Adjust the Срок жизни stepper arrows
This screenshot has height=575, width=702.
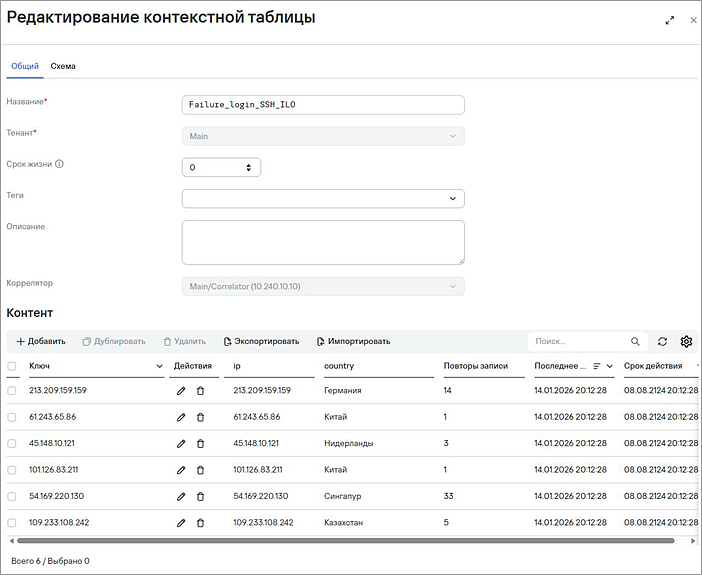[x=248, y=167]
